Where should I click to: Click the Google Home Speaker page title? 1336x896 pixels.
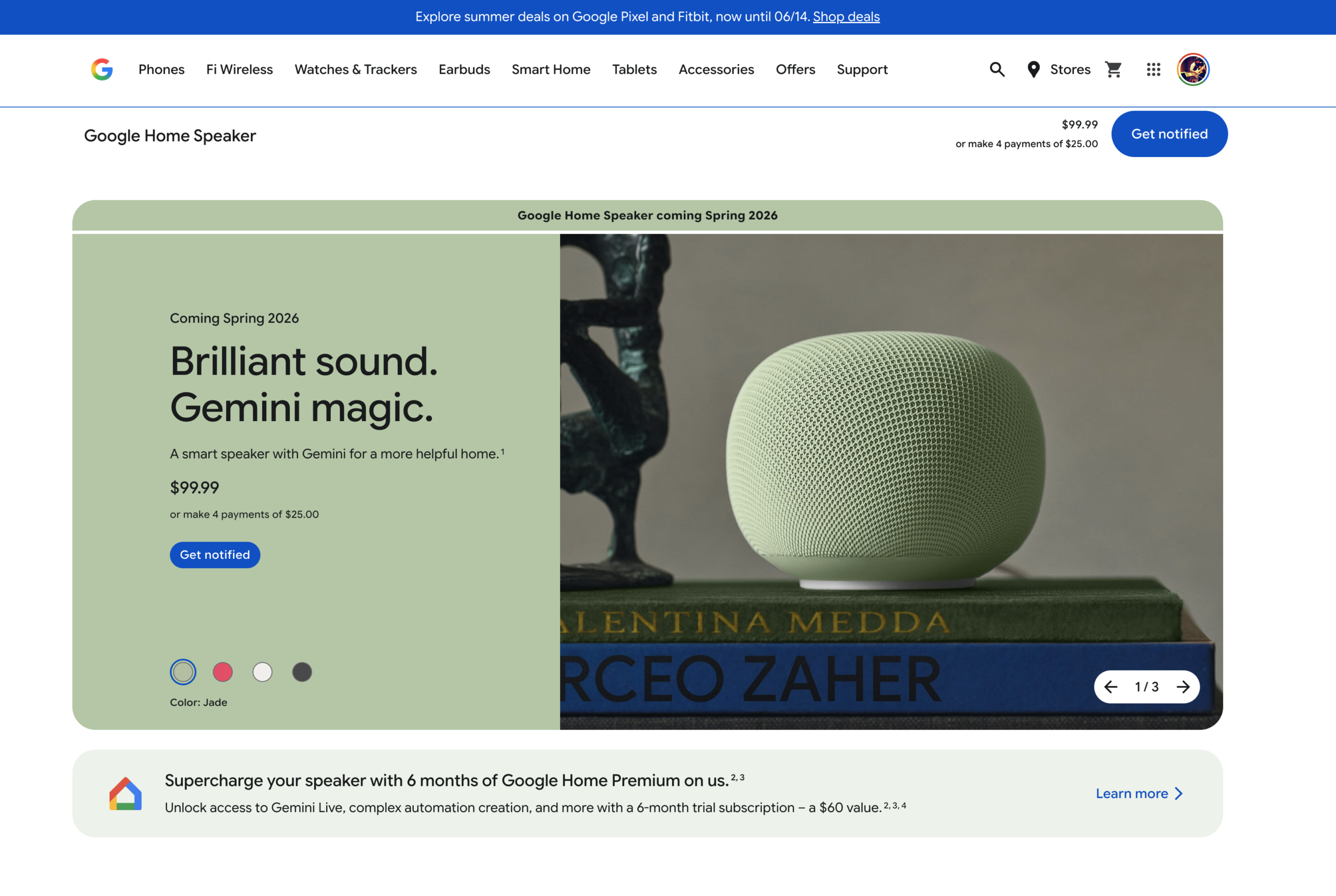[x=170, y=136]
